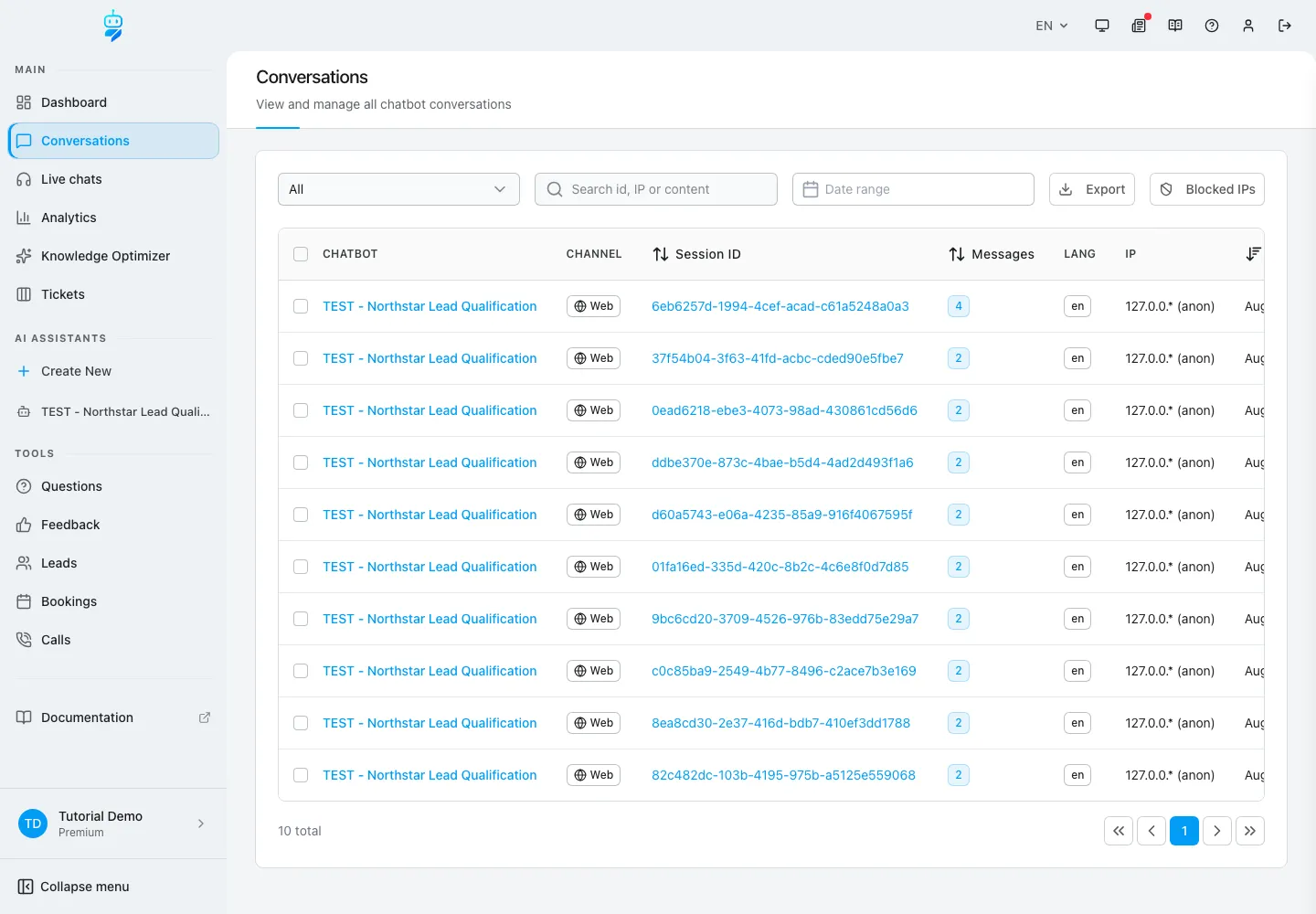Check the row for session ddbe370e

pos(301,462)
